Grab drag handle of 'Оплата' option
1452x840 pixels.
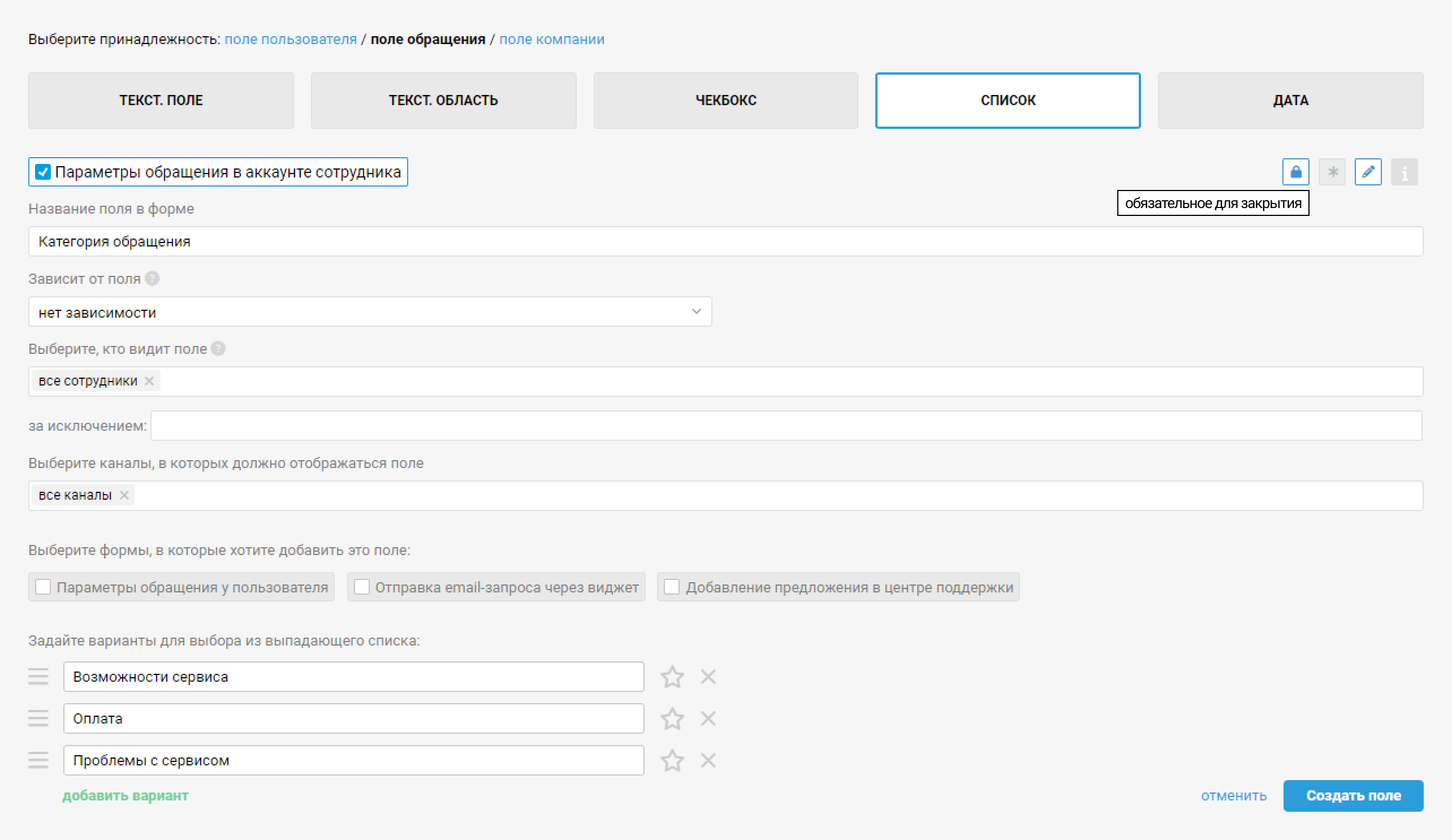(38, 718)
